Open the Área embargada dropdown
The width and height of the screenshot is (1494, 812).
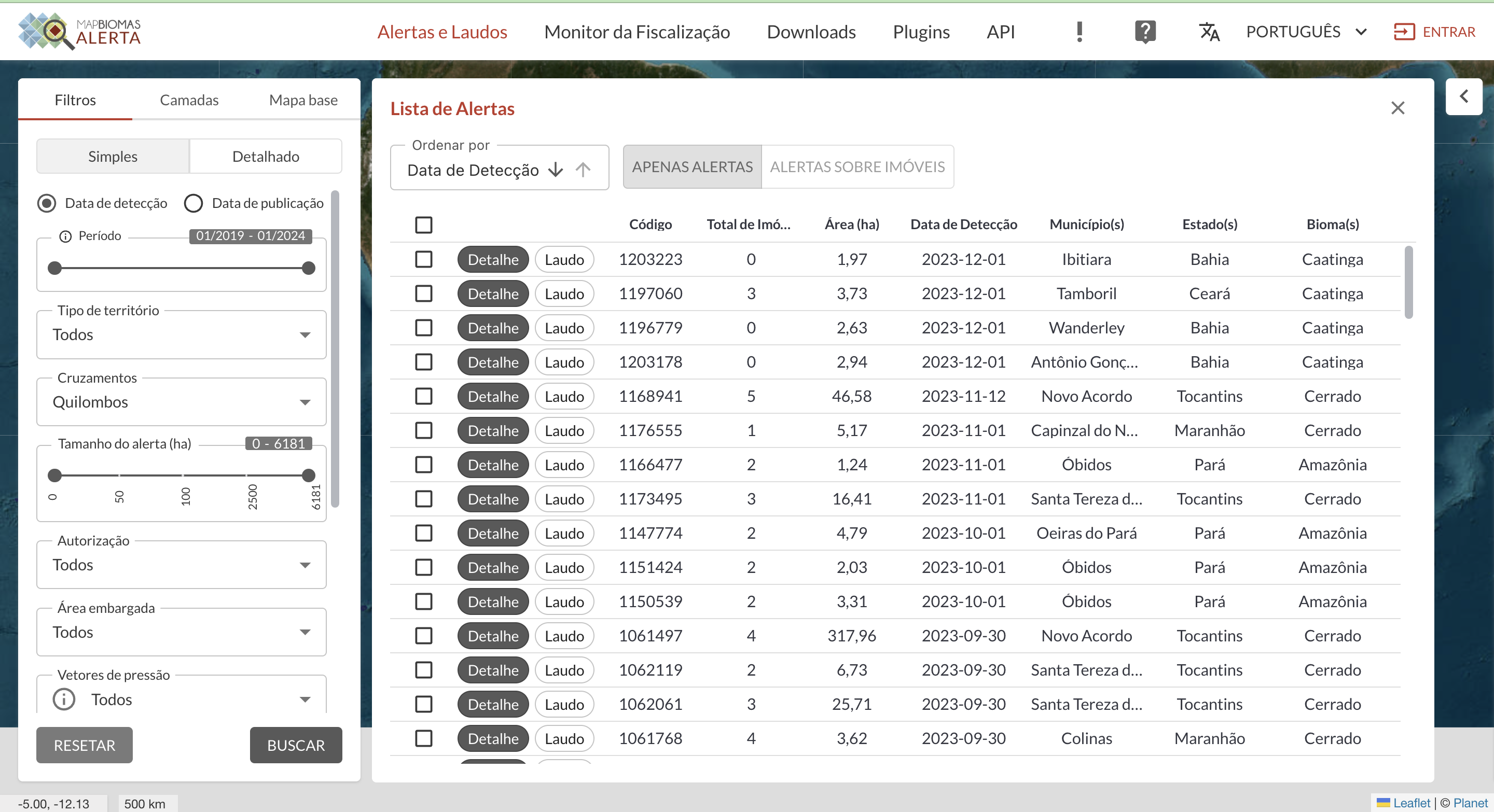182,632
